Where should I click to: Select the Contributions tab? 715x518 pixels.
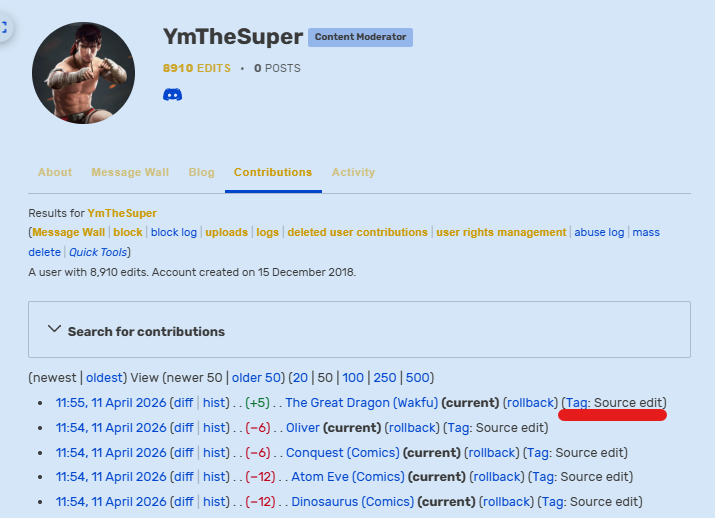tap(273, 172)
